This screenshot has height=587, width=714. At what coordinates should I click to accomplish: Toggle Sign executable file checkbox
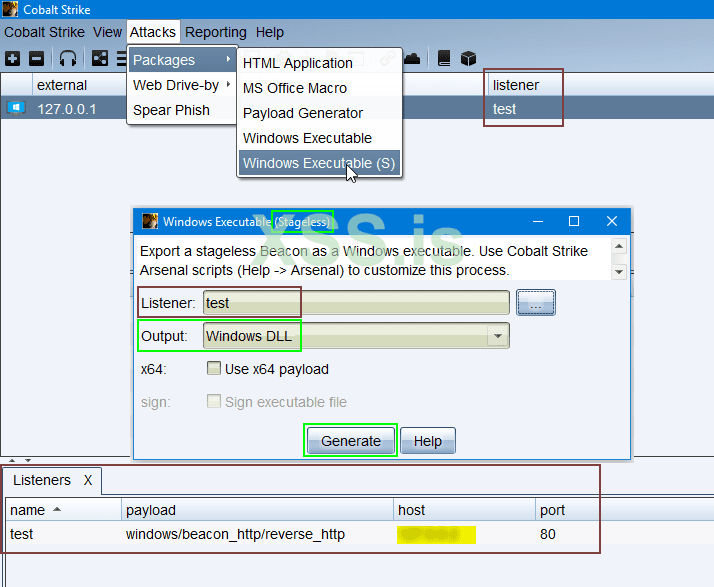tap(214, 402)
